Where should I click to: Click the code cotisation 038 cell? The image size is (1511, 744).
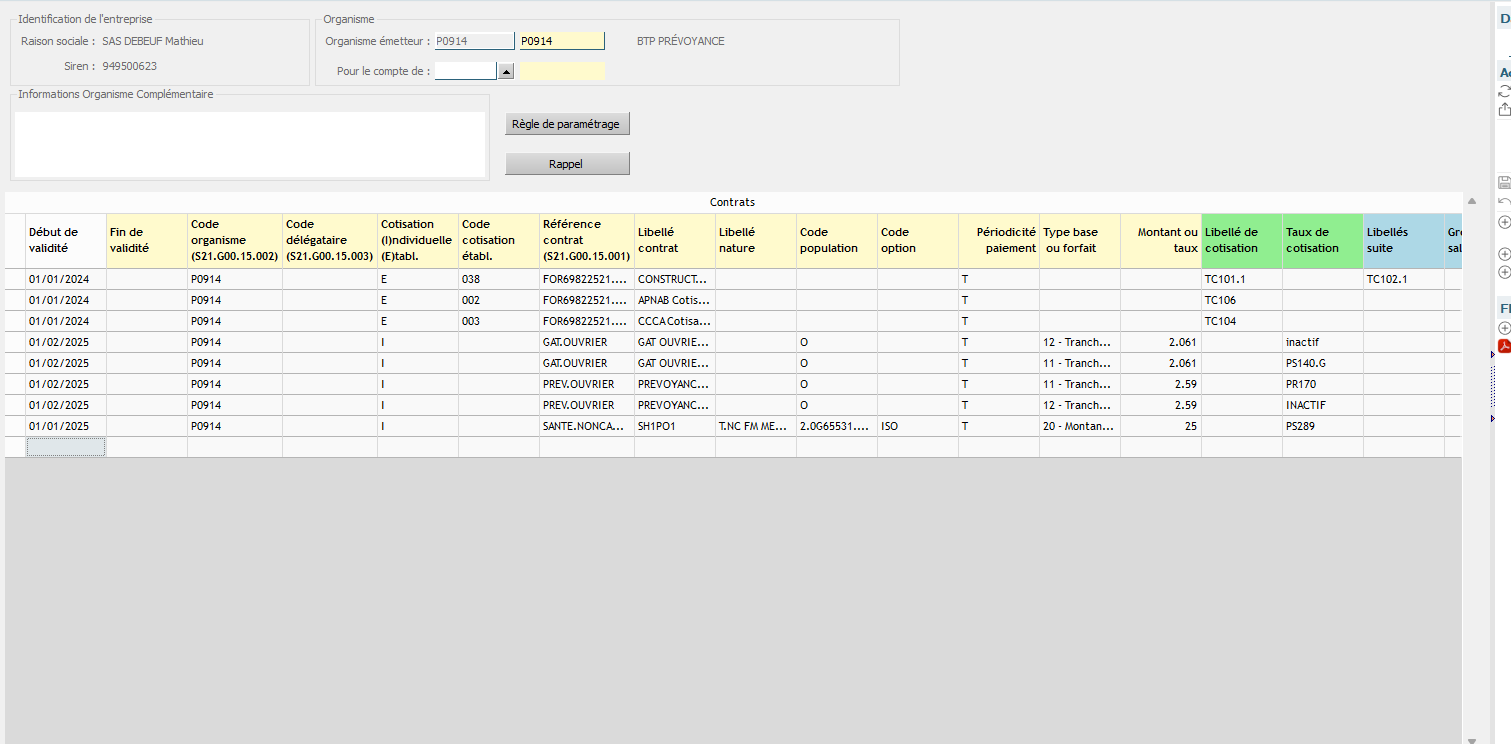click(498, 279)
